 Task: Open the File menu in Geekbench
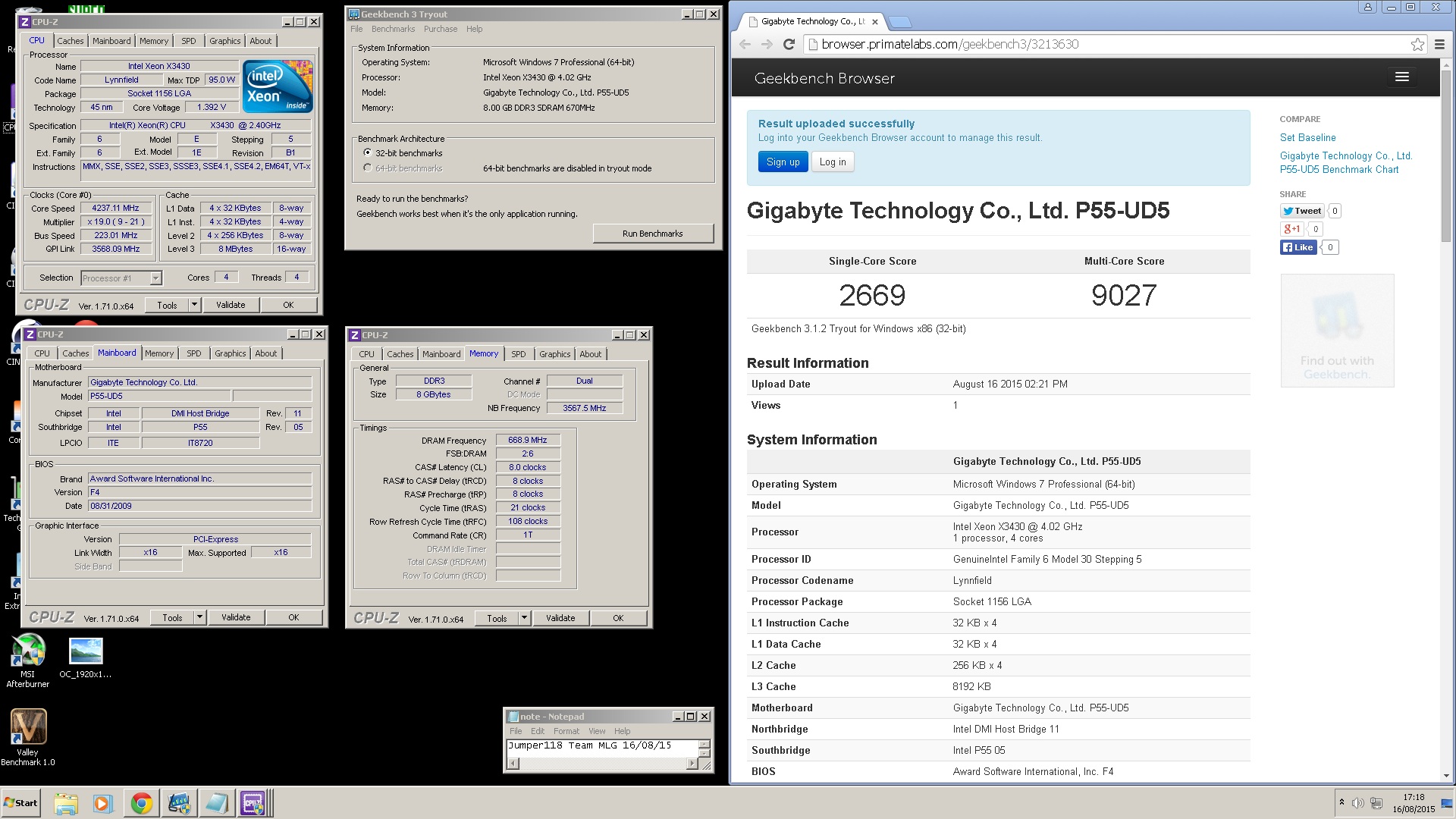coord(356,29)
